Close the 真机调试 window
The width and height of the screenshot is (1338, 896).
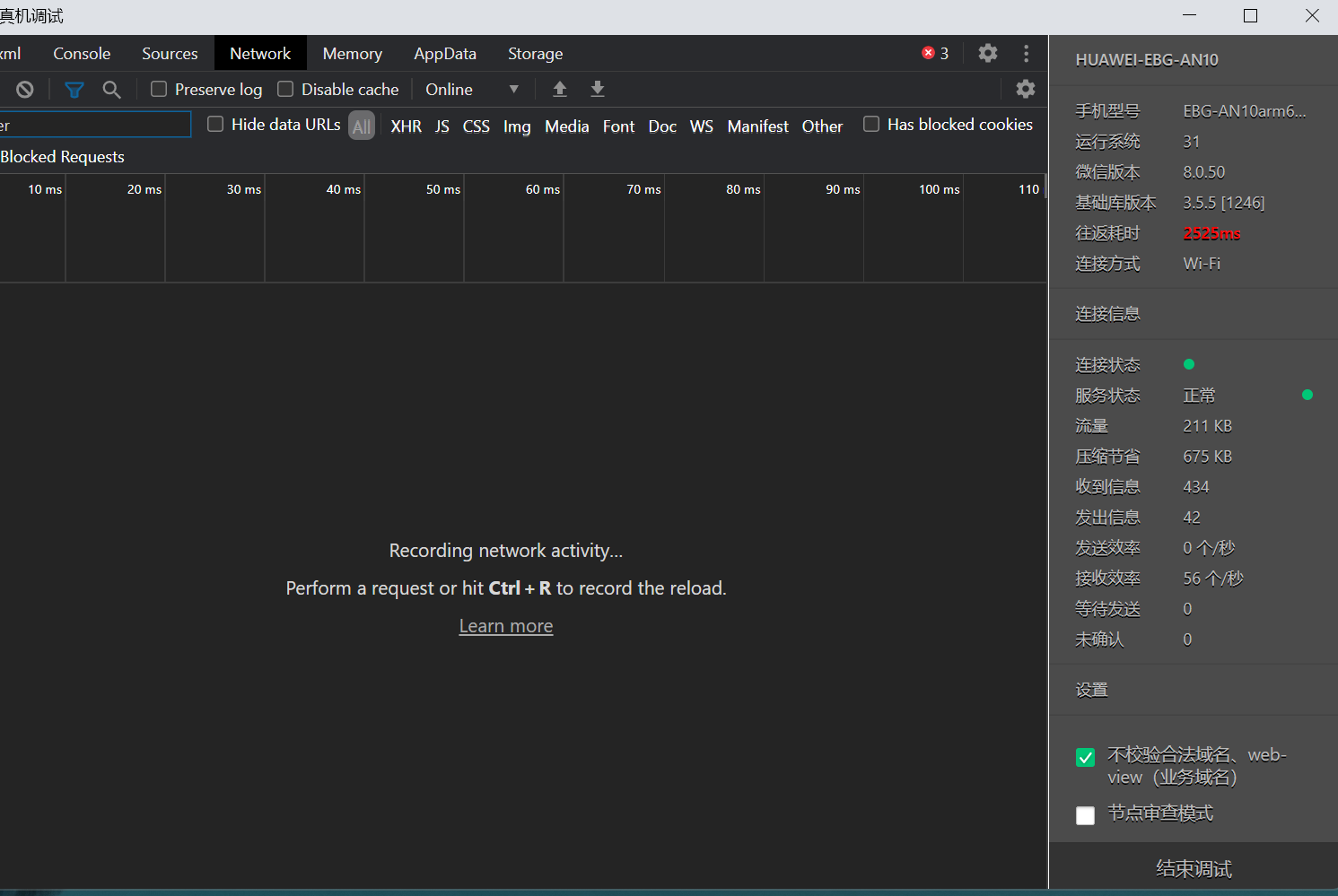click(x=1312, y=16)
